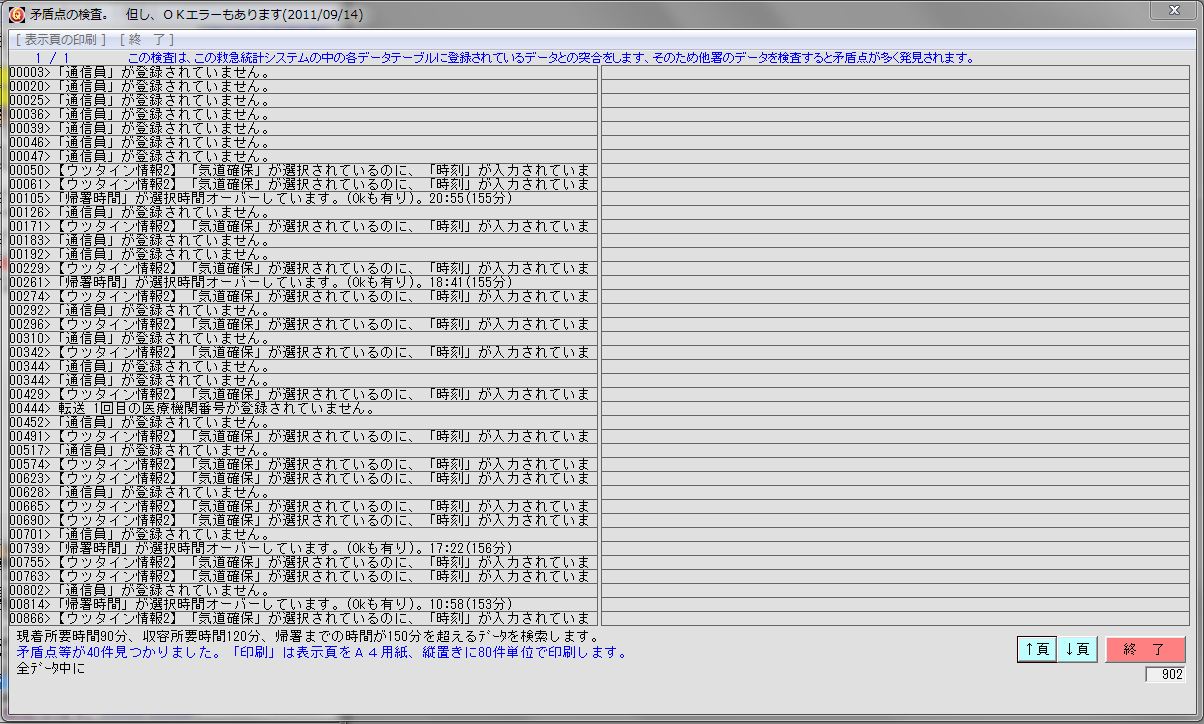Select row 00739 帰署時間 over 17:22
Image resolution: width=1204 pixels, height=724 pixels.
[300, 548]
